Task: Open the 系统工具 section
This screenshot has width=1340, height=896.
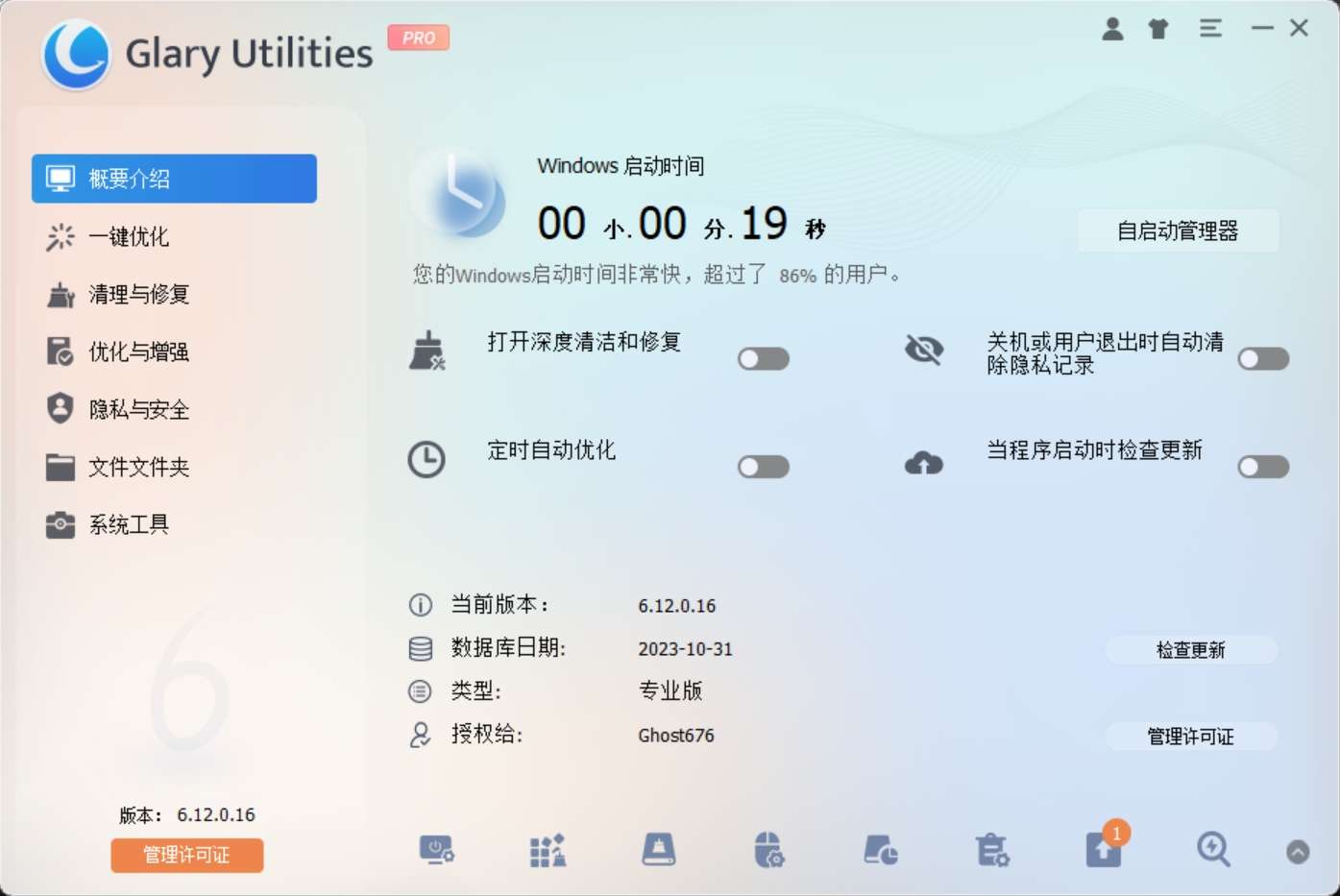Action: (127, 524)
